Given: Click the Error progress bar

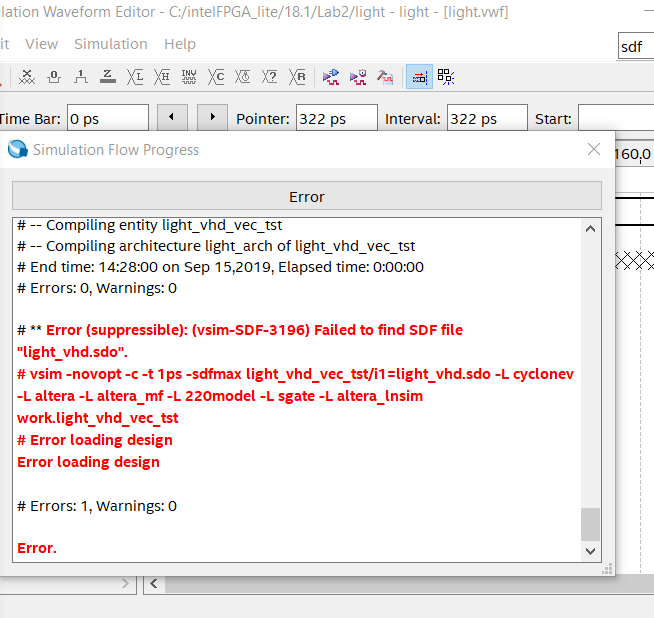Looking at the screenshot, I should tap(307, 196).
